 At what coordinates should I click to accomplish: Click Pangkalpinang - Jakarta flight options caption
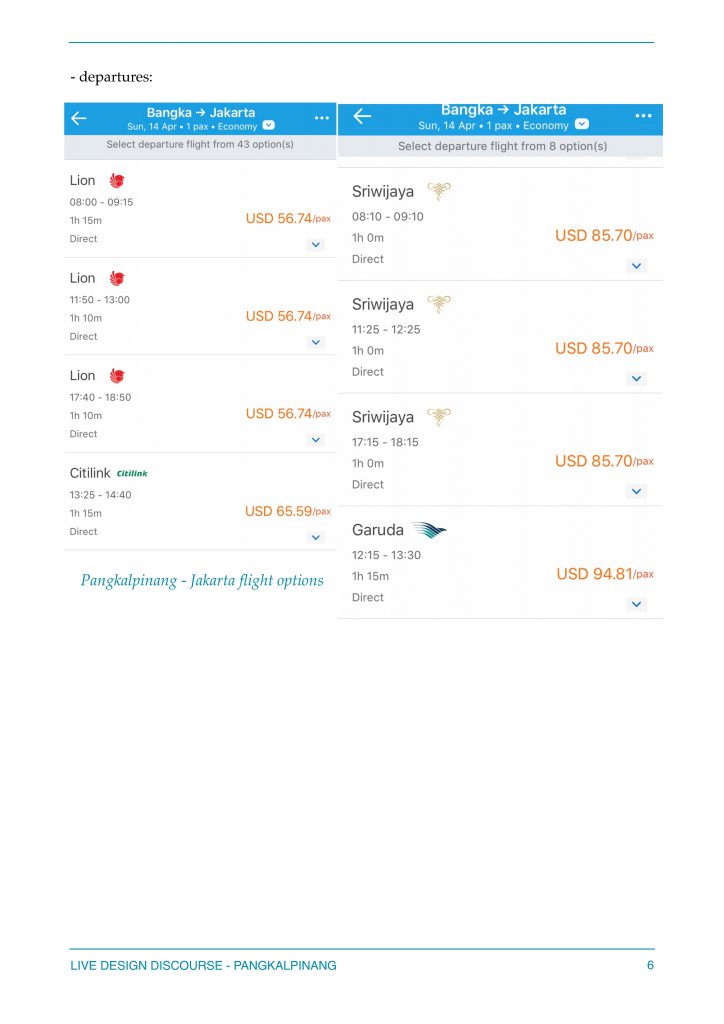pyautogui.click(x=202, y=581)
